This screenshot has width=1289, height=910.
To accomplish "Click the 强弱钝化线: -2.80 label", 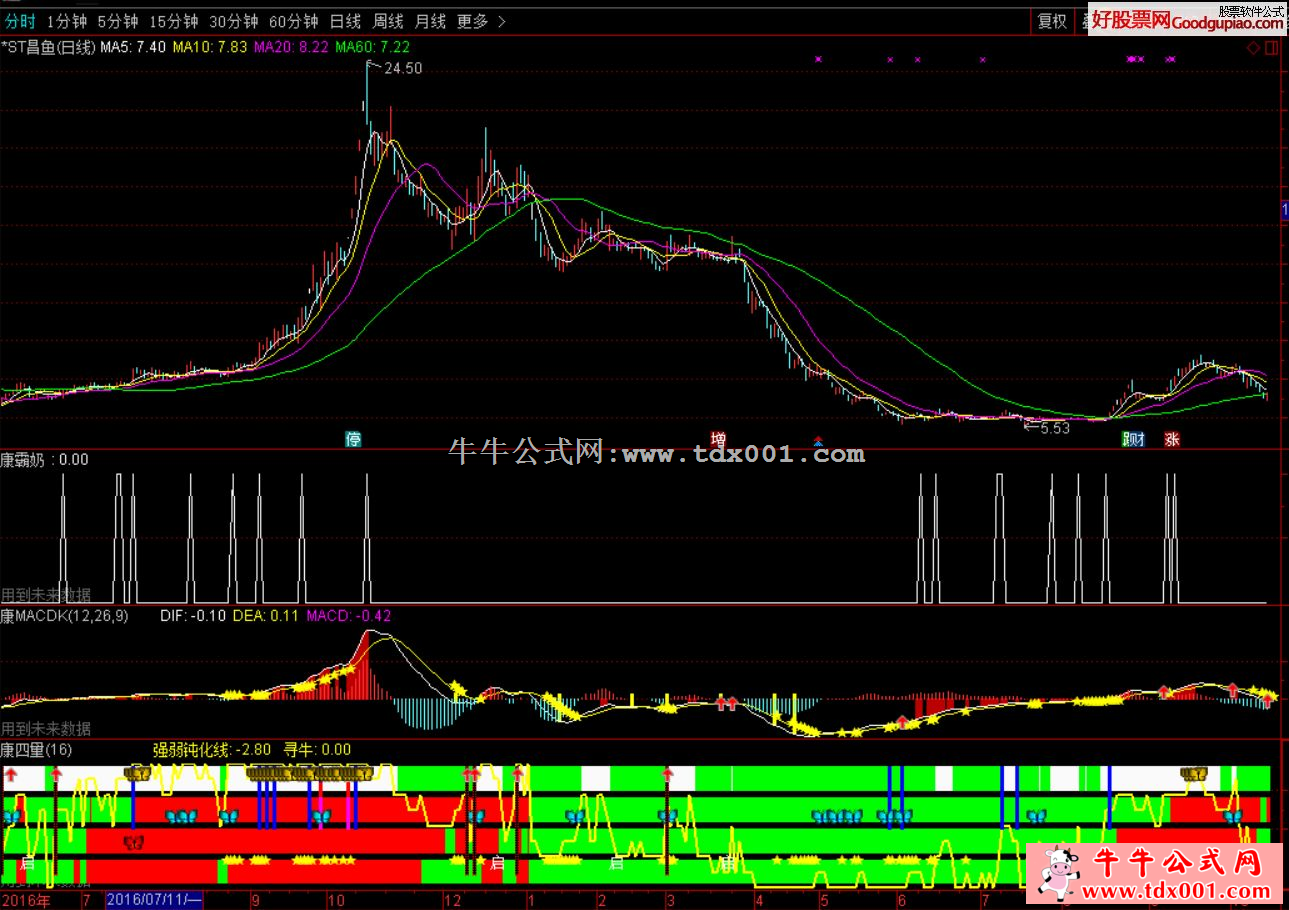I will coord(211,749).
